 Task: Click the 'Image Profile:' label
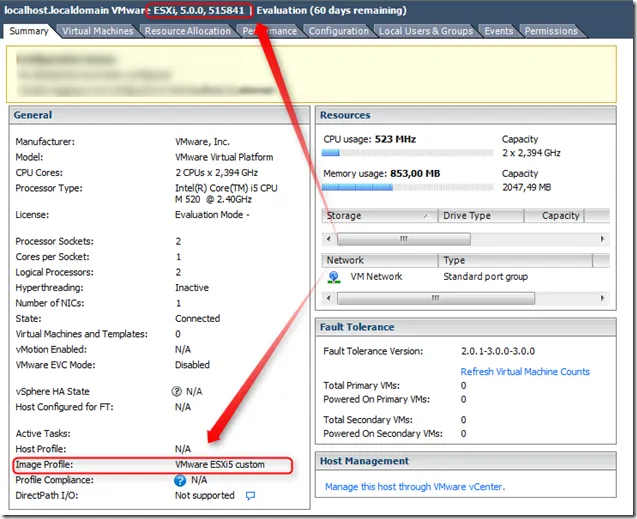click(44, 465)
